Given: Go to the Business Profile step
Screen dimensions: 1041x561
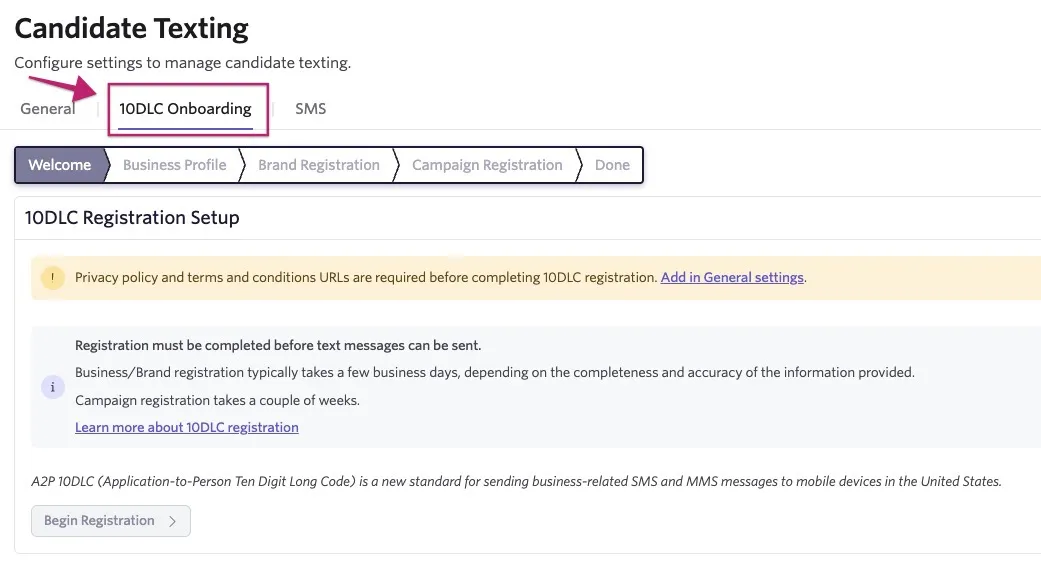Looking at the screenshot, I should pyautogui.click(x=175, y=165).
